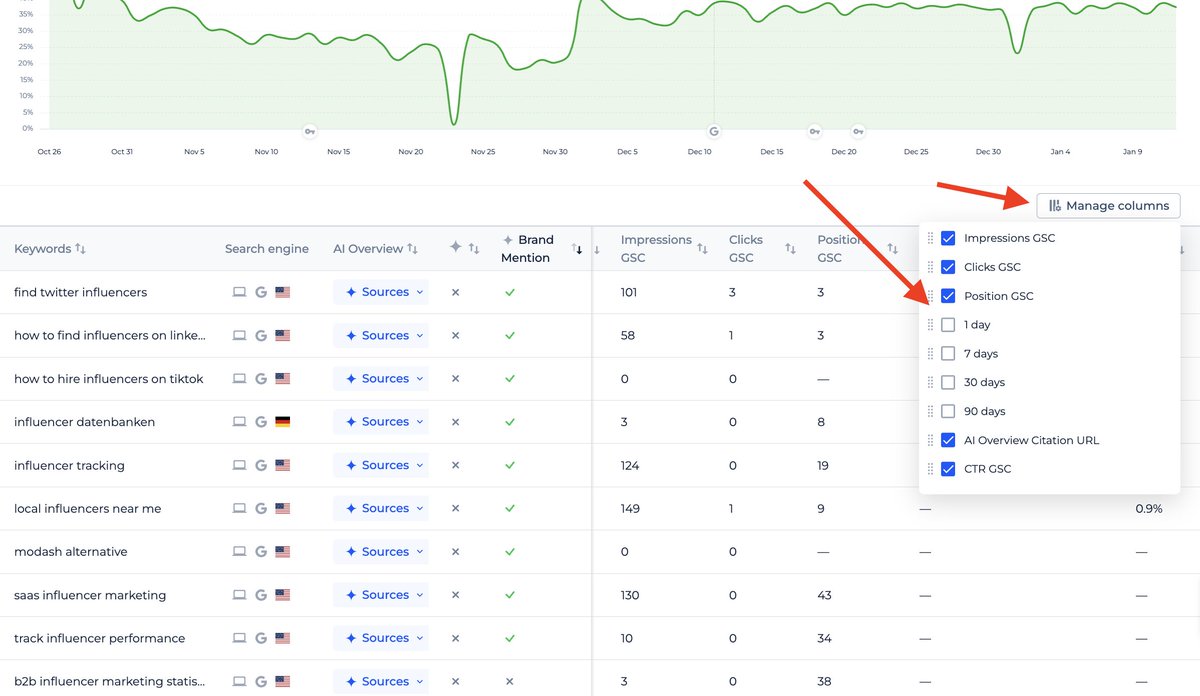
Task: Click drag handle beside 7 days option
Action: point(931,354)
